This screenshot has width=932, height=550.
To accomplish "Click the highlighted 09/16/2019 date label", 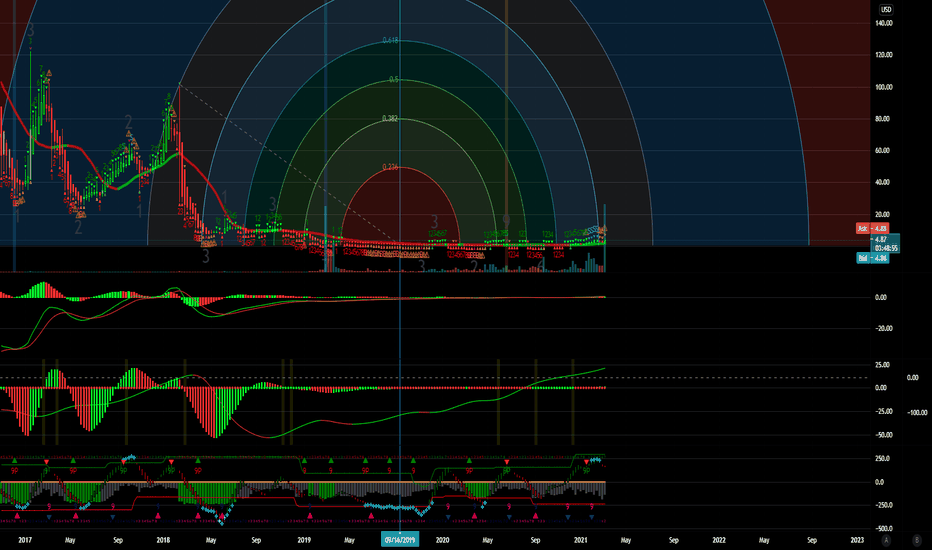I will point(400,540).
